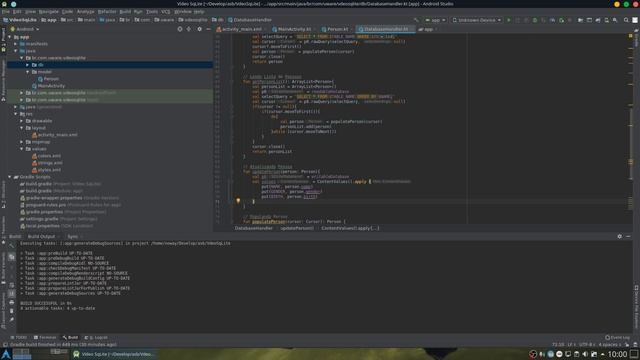Select the Build Output tab
The image size is (640, 360).
(41, 236)
